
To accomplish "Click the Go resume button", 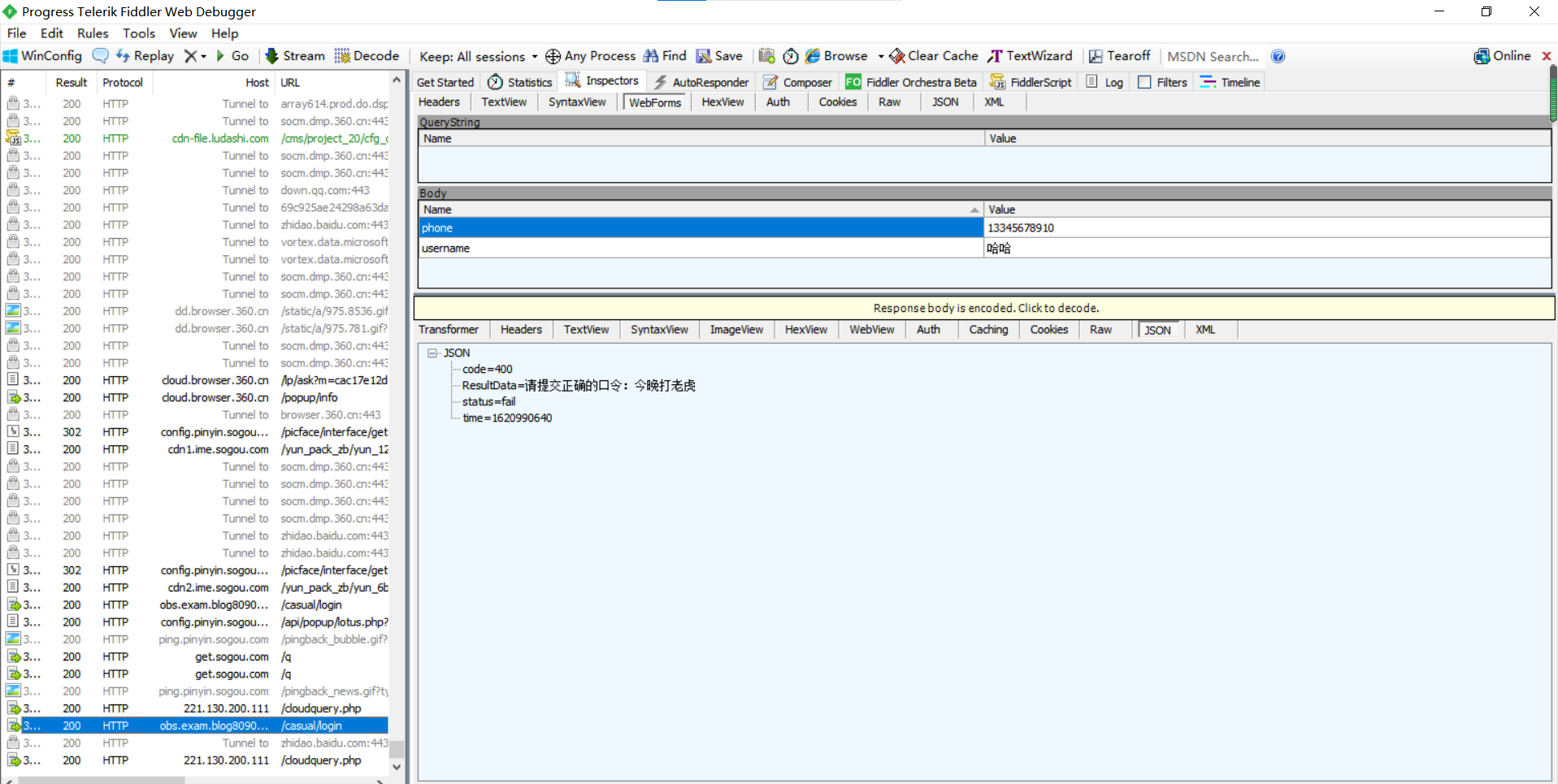I will [232, 56].
